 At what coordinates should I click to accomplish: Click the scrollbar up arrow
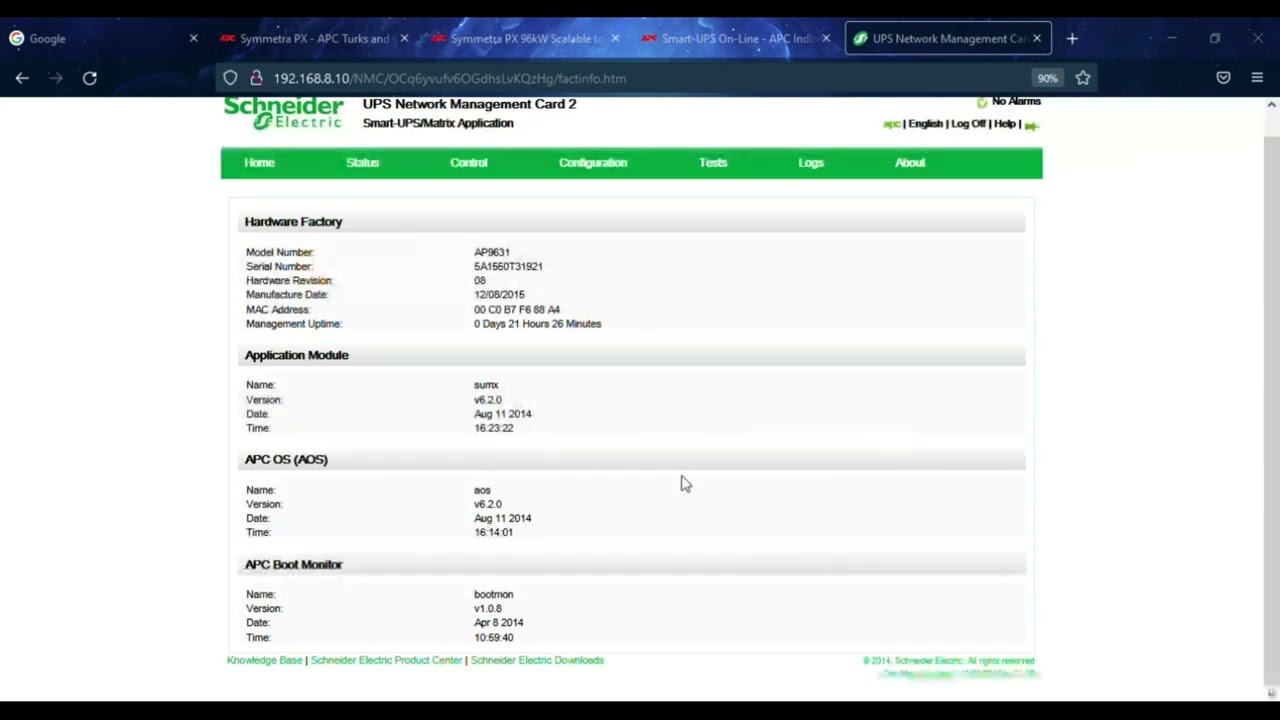click(1271, 104)
